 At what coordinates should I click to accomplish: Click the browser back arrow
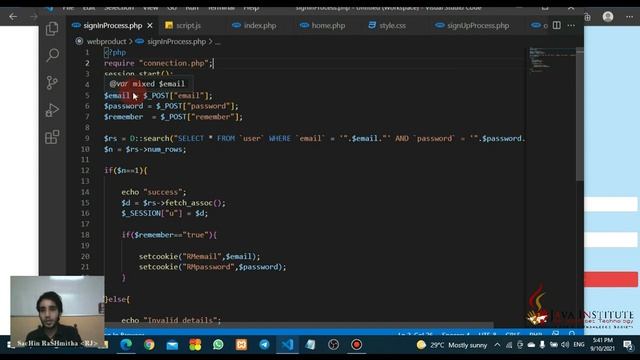click(13, 17)
